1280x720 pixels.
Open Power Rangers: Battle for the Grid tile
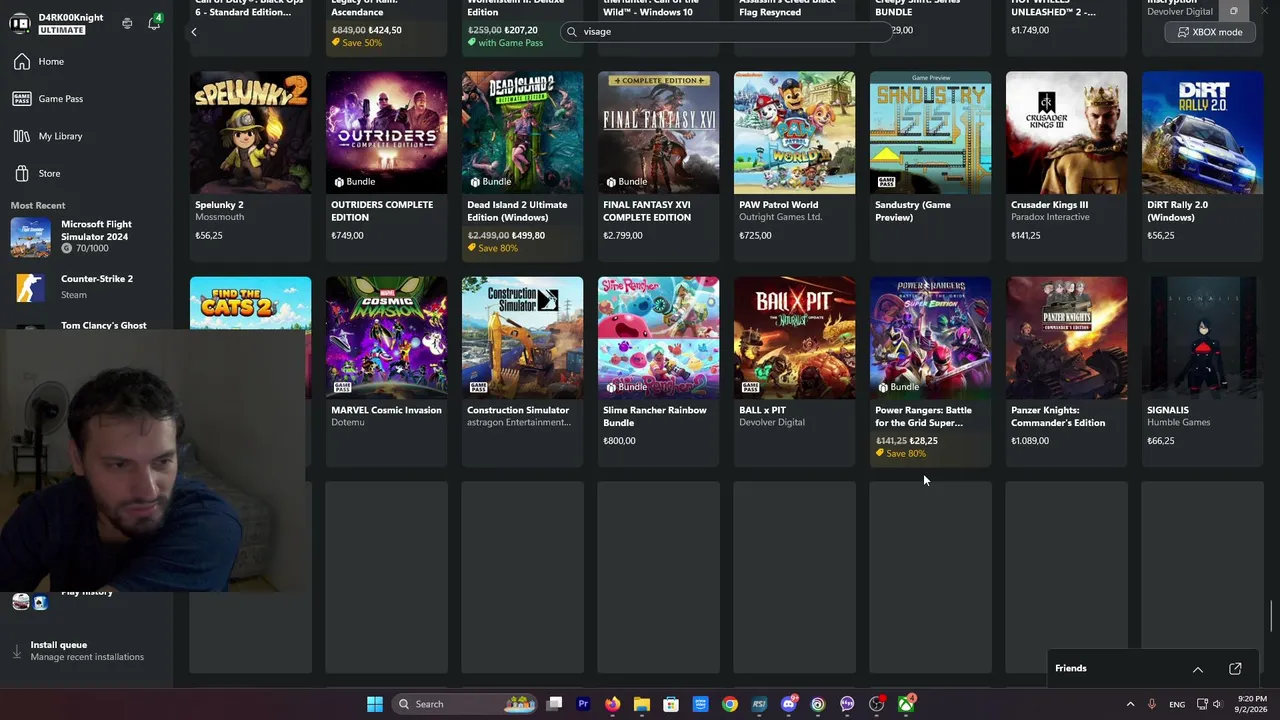(930, 371)
